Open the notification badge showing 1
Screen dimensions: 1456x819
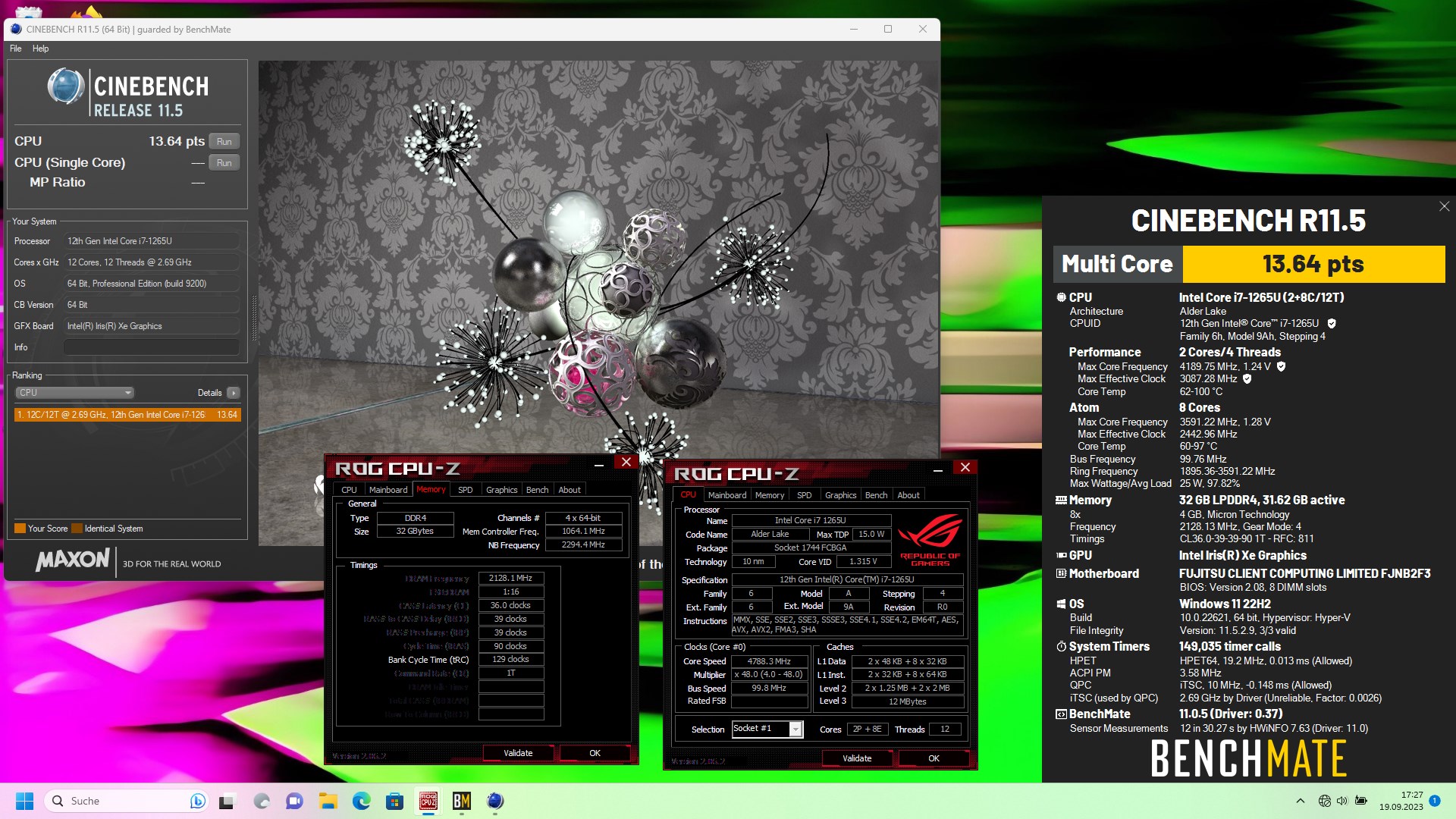tap(1435, 801)
